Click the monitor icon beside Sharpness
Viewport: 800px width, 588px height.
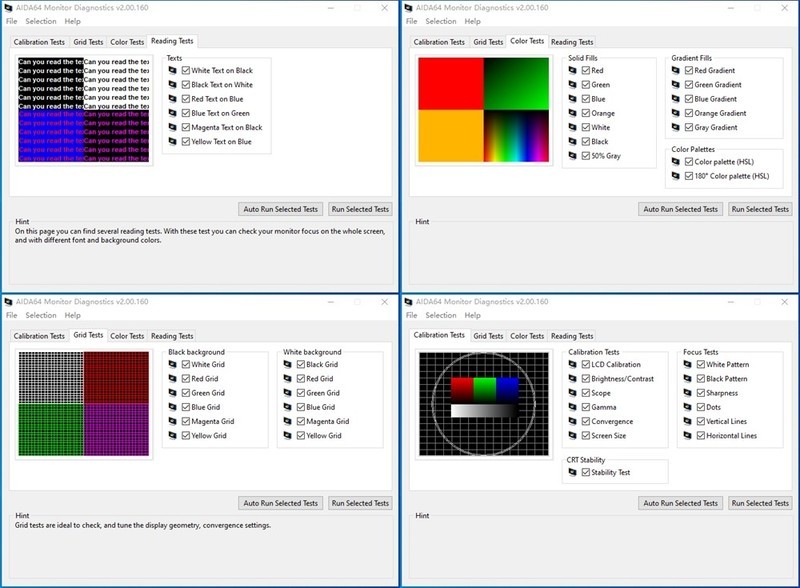click(688, 393)
